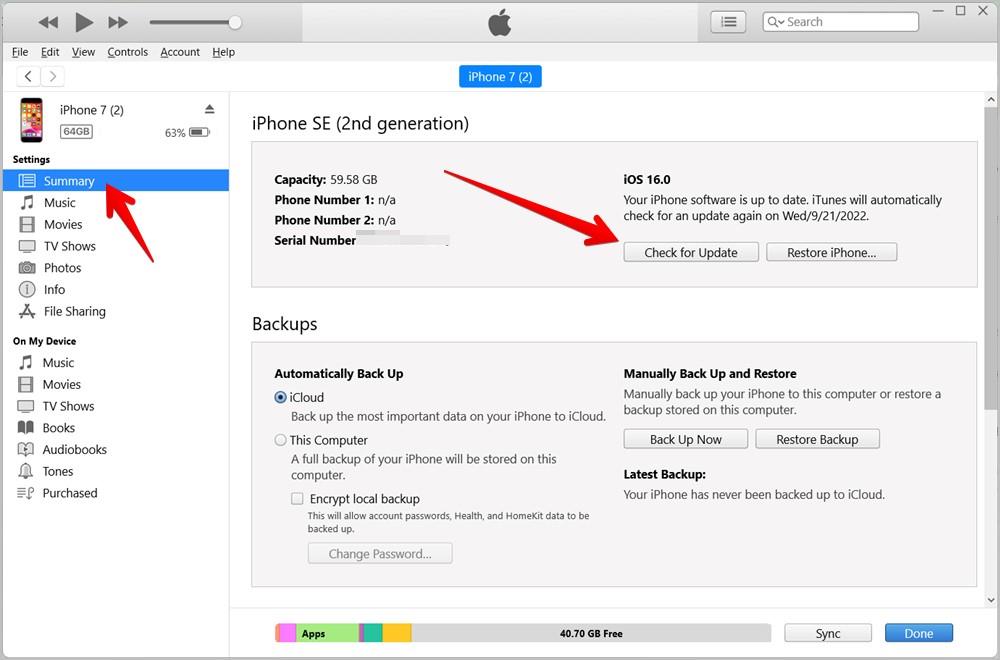Image resolution: width=1000 pixels, height=660 pixels.
Task: Adjust the volume slider knob
Action: pyautogui.click(x=235, y=22)
